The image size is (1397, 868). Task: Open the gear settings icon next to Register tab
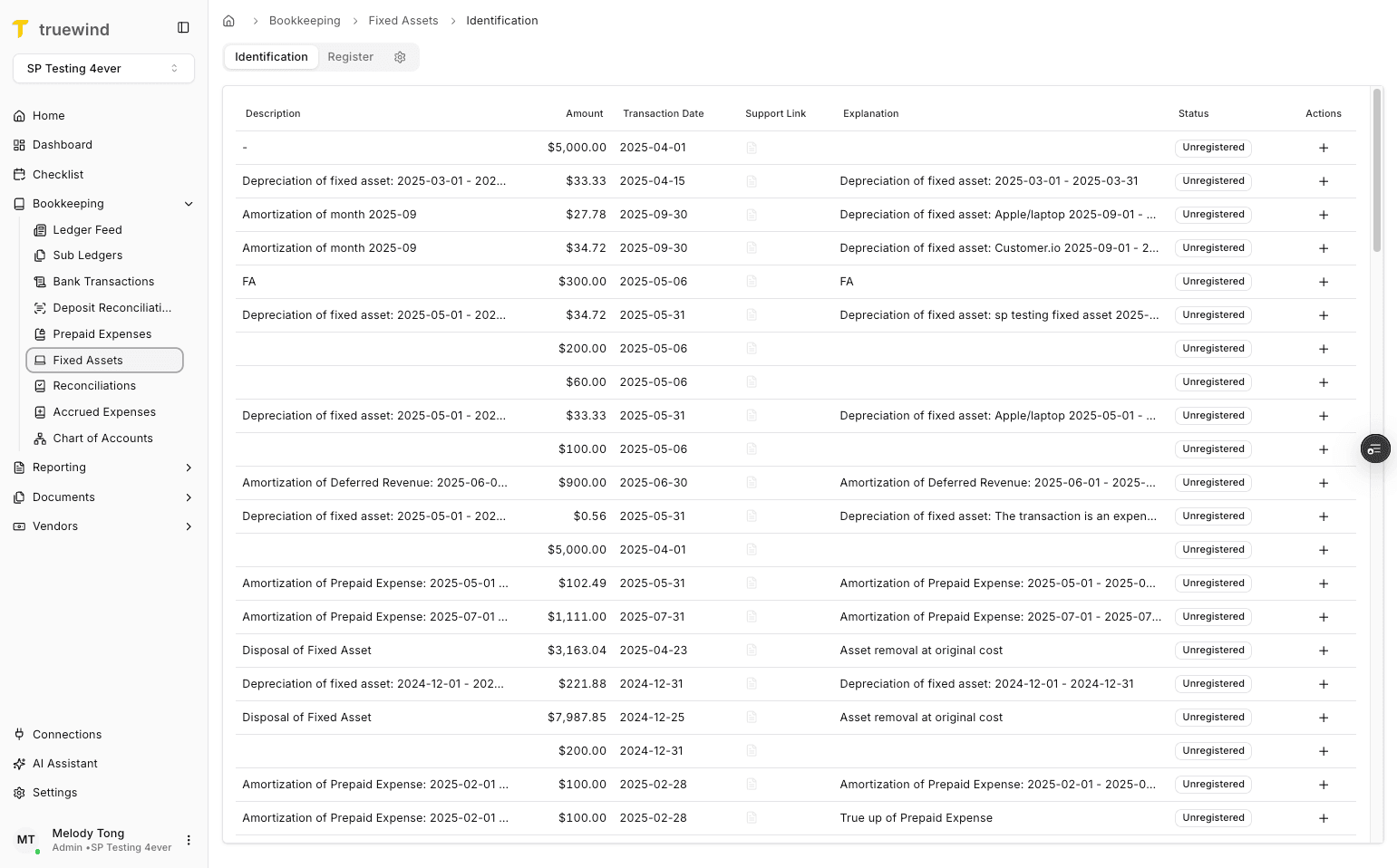400,56
